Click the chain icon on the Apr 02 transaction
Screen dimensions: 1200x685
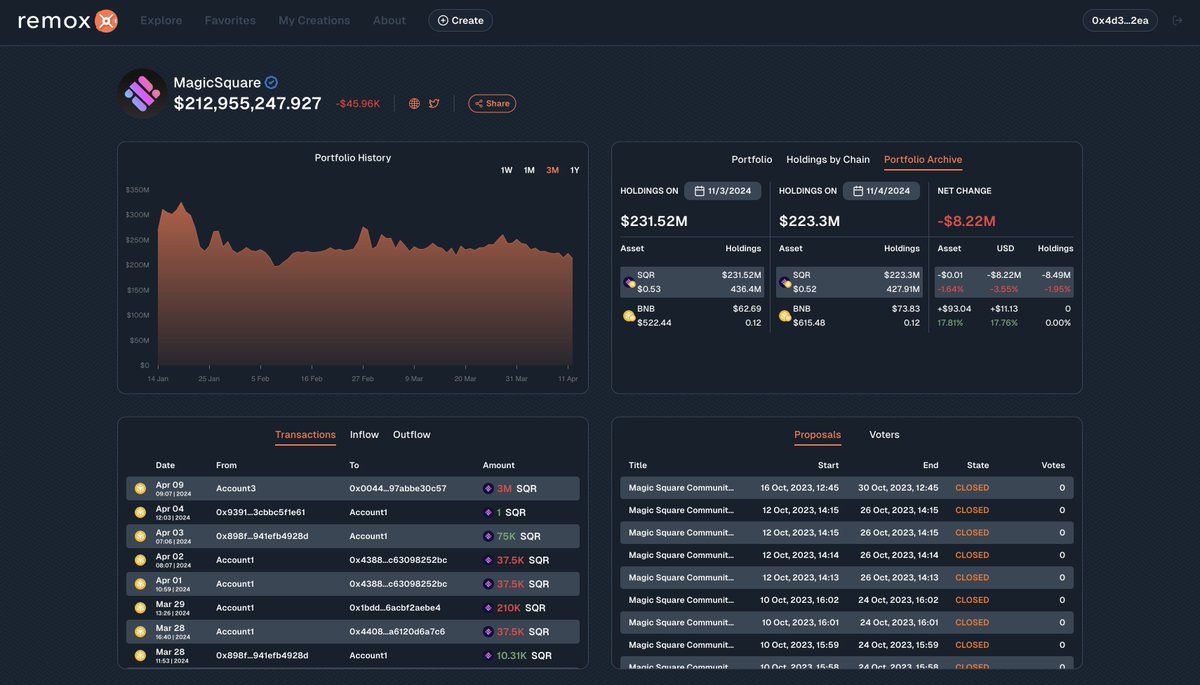coord(141,559)
